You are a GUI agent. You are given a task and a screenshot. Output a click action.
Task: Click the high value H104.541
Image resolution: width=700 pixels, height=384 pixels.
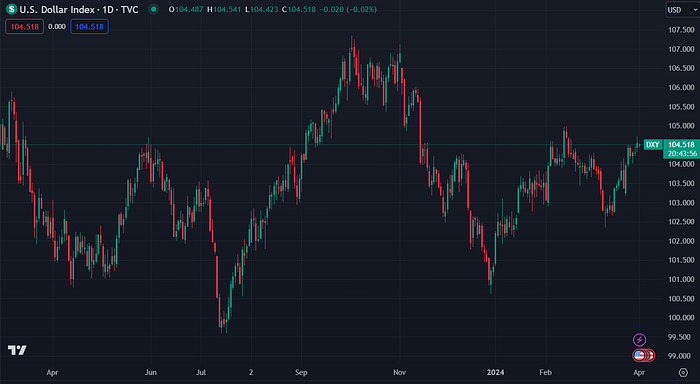pos(224,9)
